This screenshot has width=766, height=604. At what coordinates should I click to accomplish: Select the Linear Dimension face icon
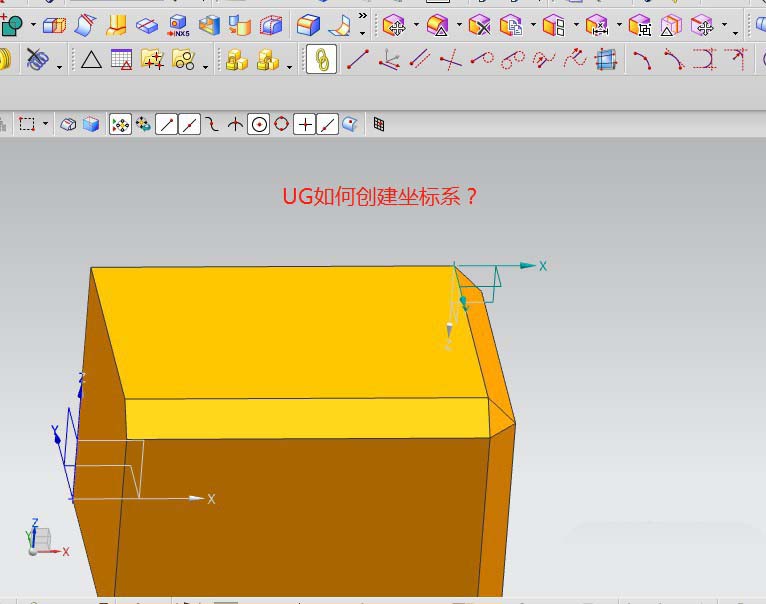pos(597,25)
